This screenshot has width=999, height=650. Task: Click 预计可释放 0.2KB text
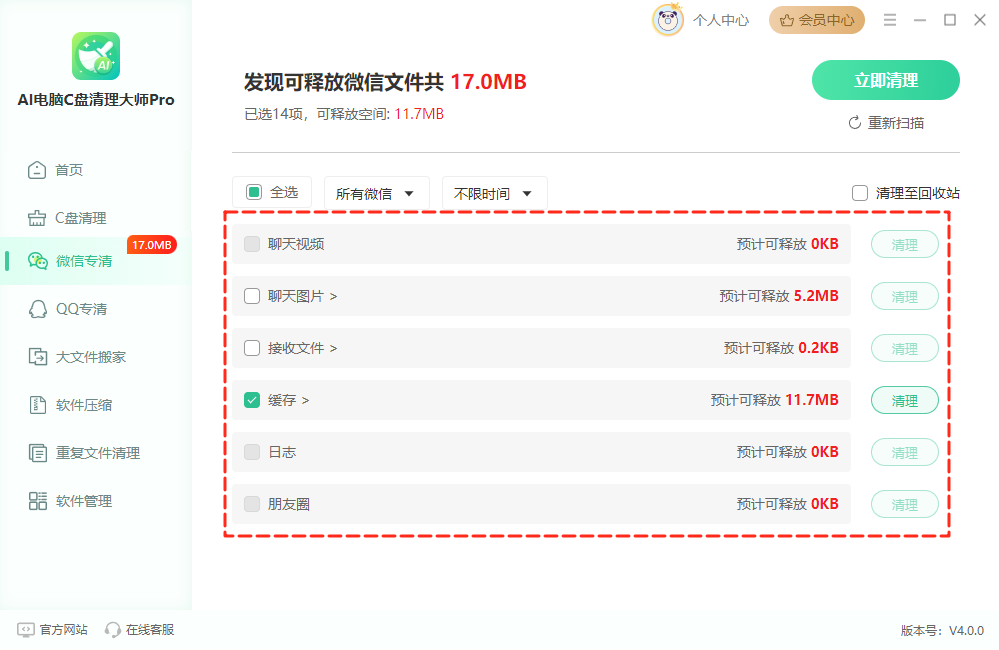point(781,348)
